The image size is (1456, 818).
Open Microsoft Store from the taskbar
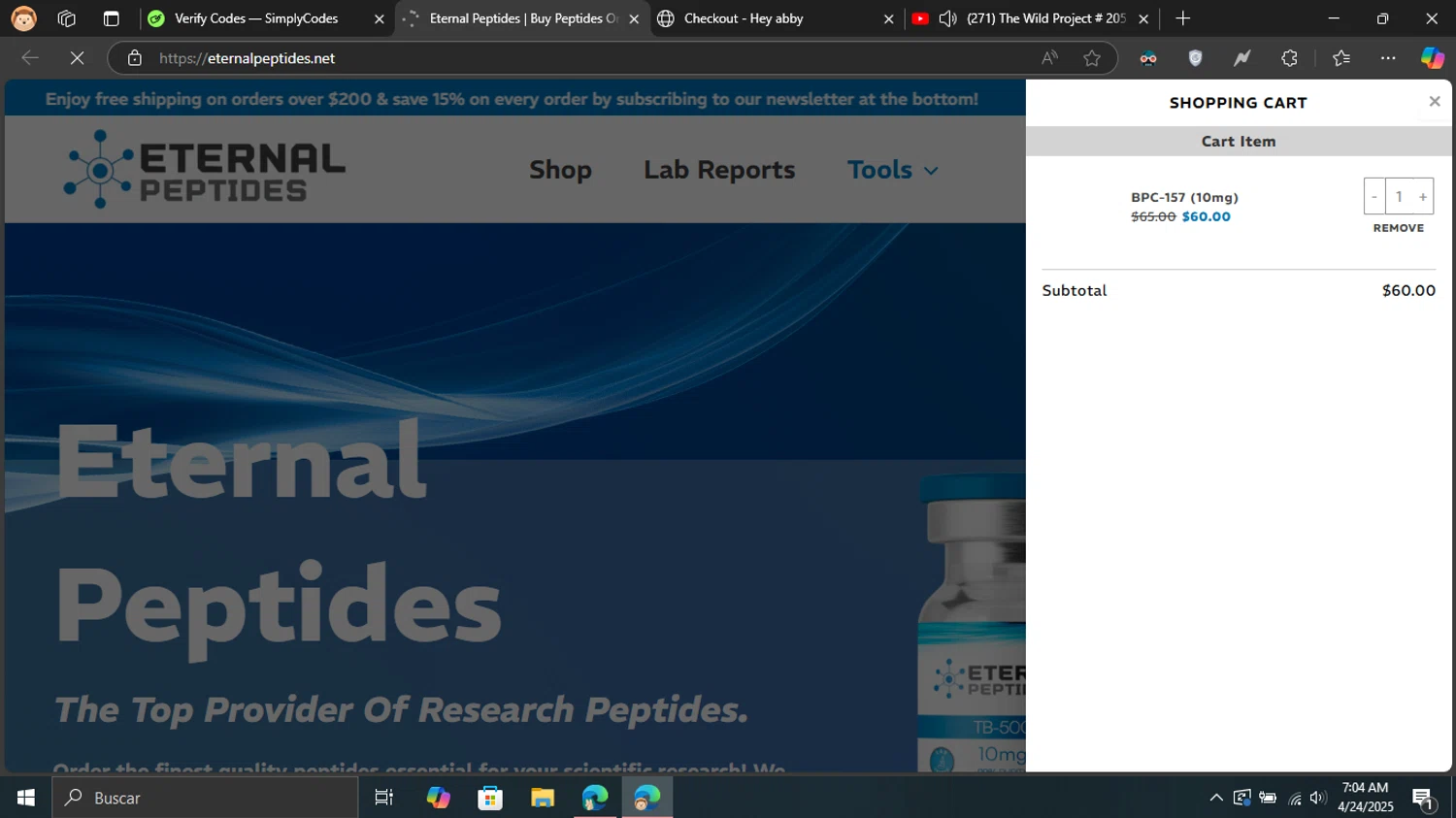(x=490, y=798)
